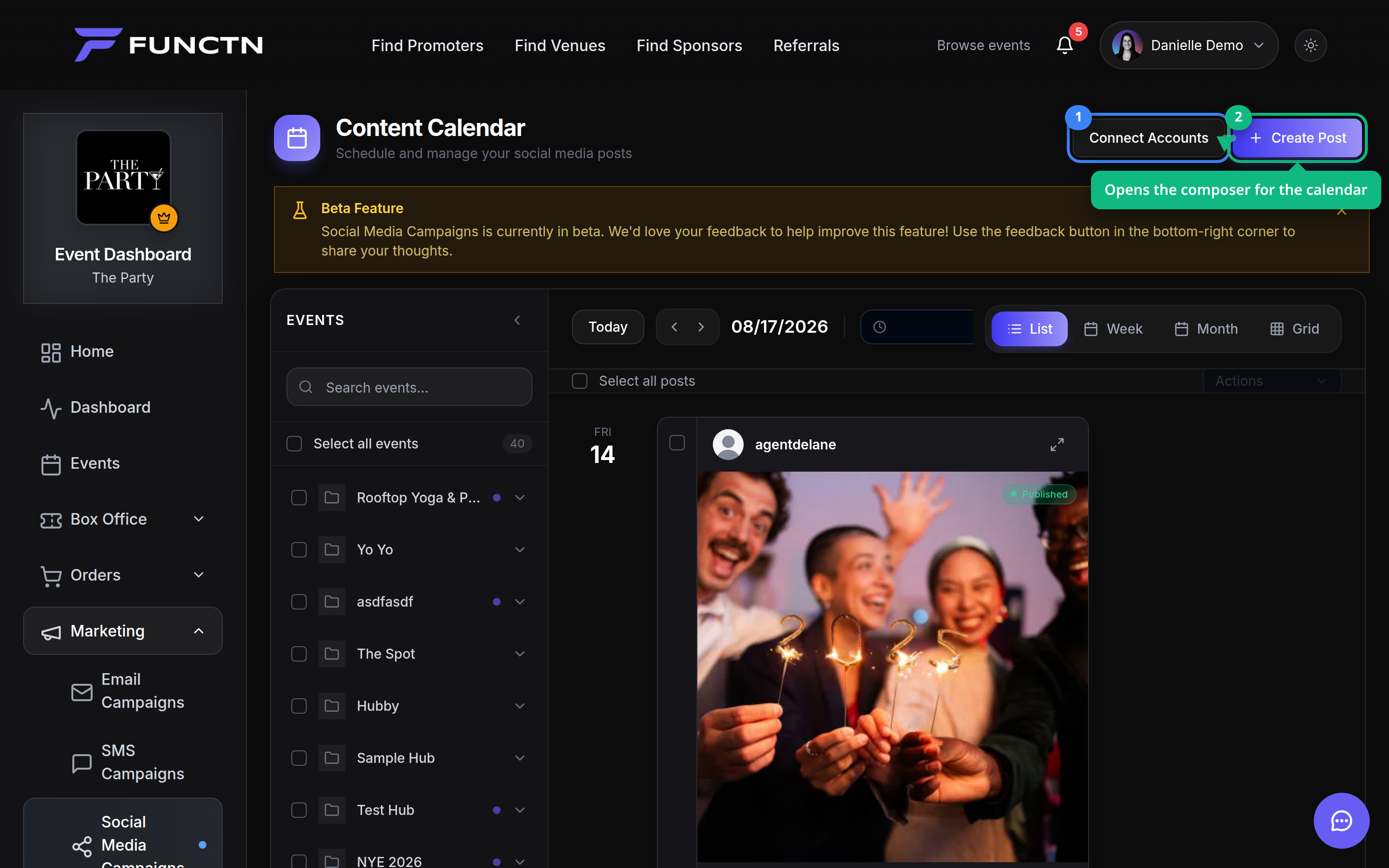Screen dimensions: 1389x868
Task: Tick the Yo Yo event checkbox
Action: pyautogui.click(x=299, y=549)
